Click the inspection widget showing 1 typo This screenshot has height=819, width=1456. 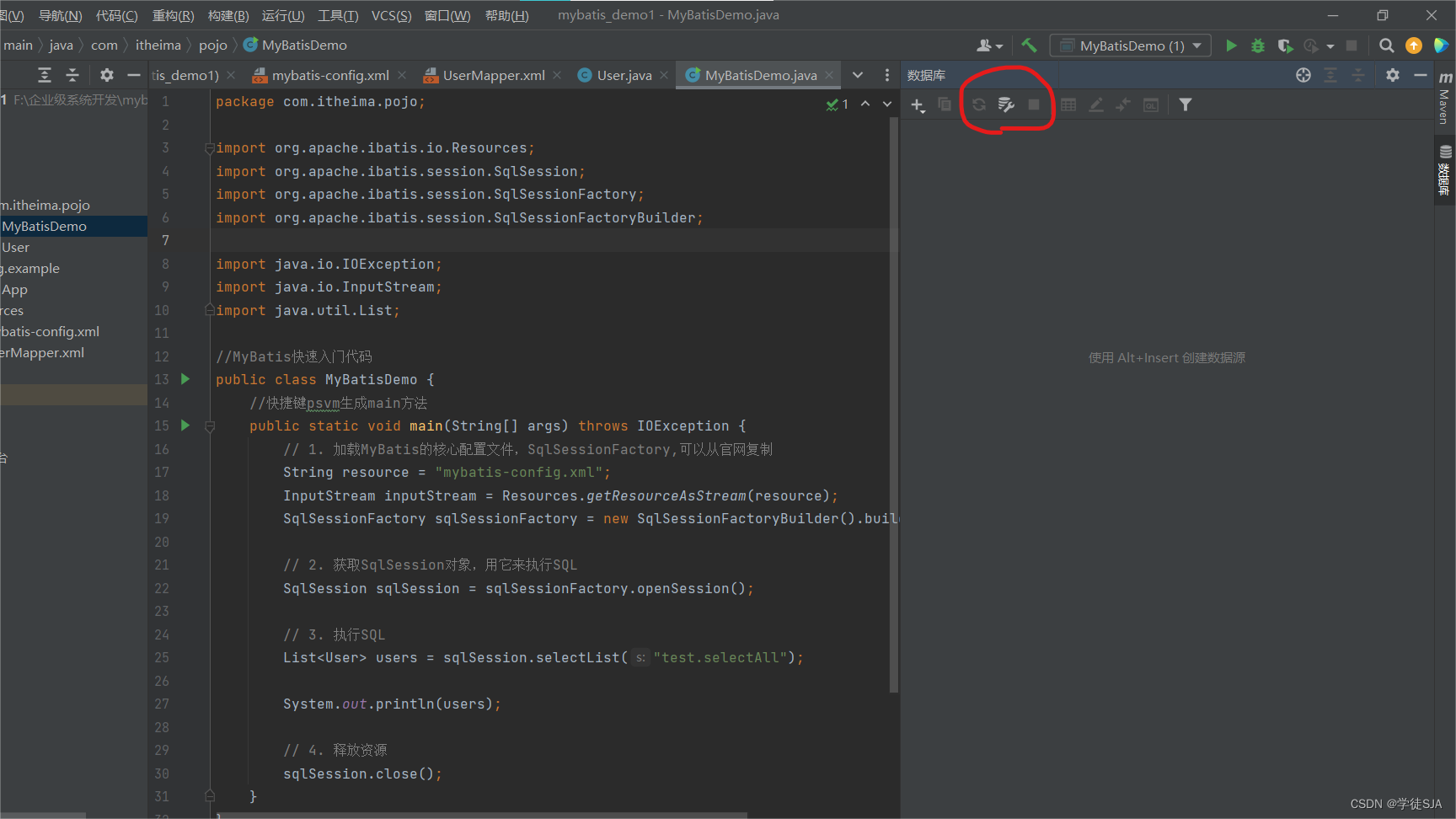[x=838, y=104]
